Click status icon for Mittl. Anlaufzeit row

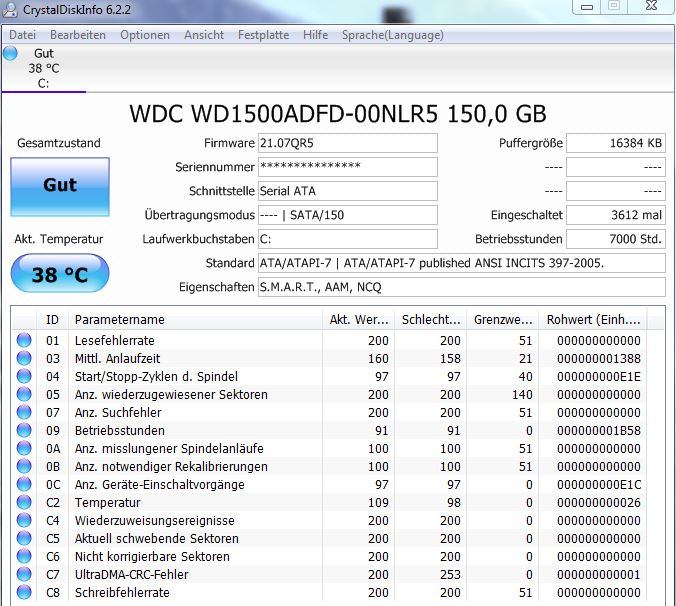point(24,358)
